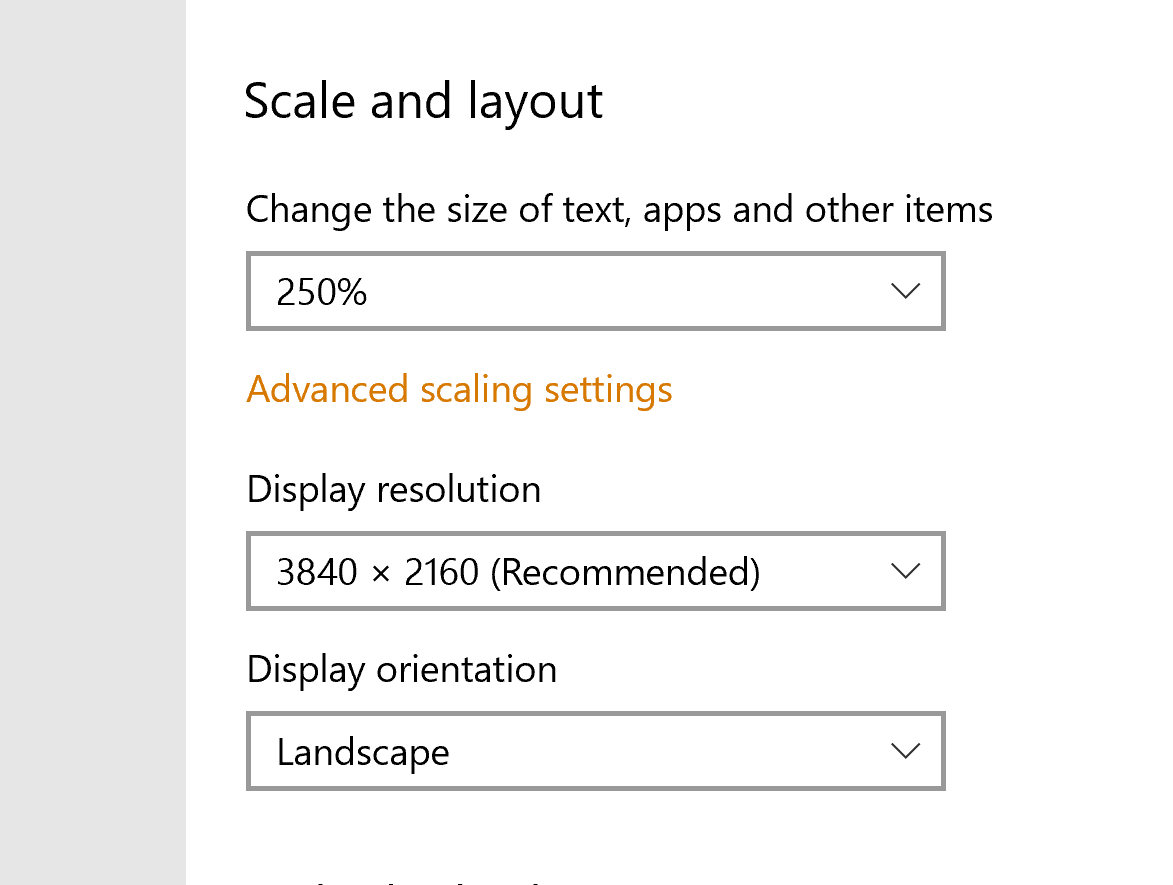The height and width of the screenshot is (885, 1173).
Task: Click the 'Change the size of text' label
Action: coord(619,209)
